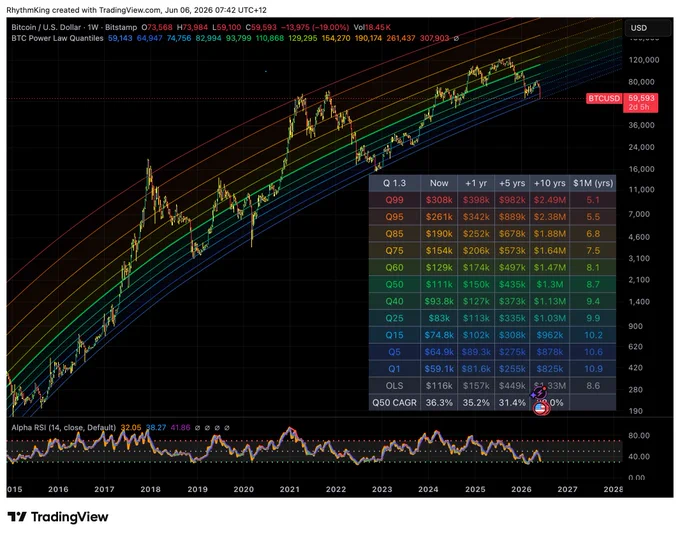Screen dimensions: 680x536
Task: Click the $1M (yrs) column header
Action: tap(593, 183)
